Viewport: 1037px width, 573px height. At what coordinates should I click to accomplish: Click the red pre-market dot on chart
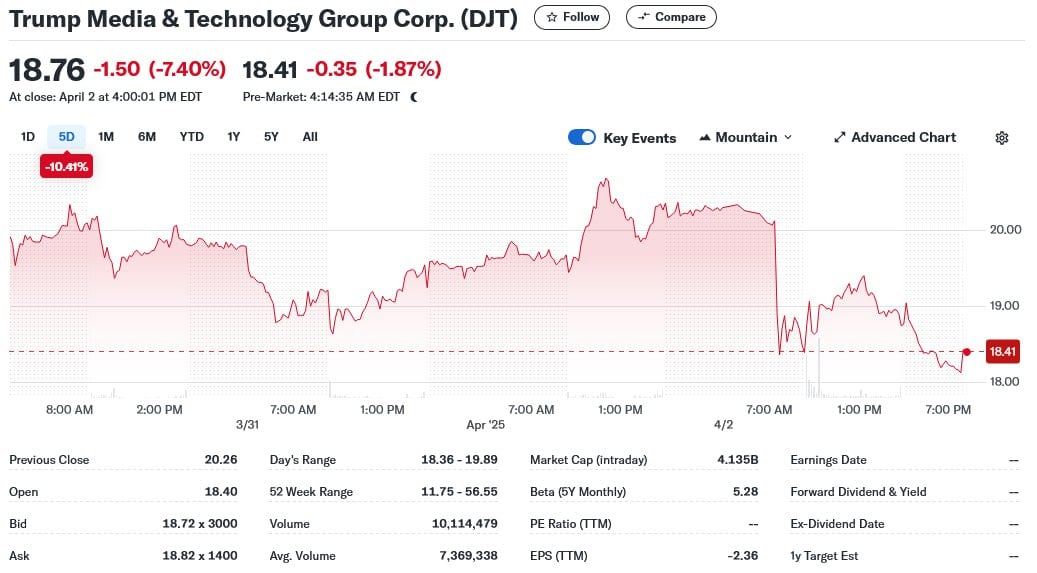[x=967, y=352]
